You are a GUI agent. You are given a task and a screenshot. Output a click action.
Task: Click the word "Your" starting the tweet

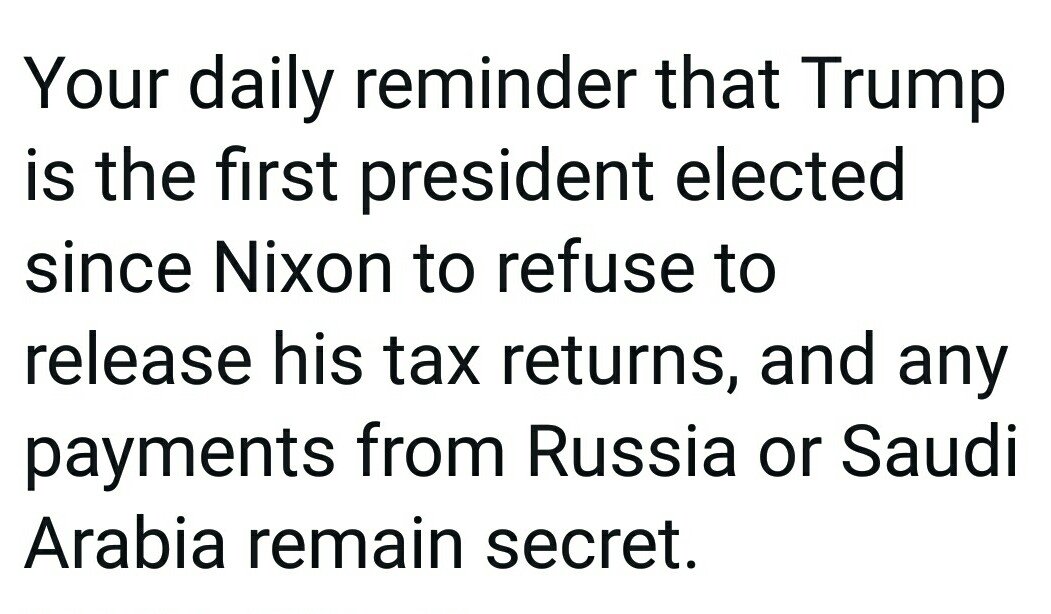coord(96,82)
